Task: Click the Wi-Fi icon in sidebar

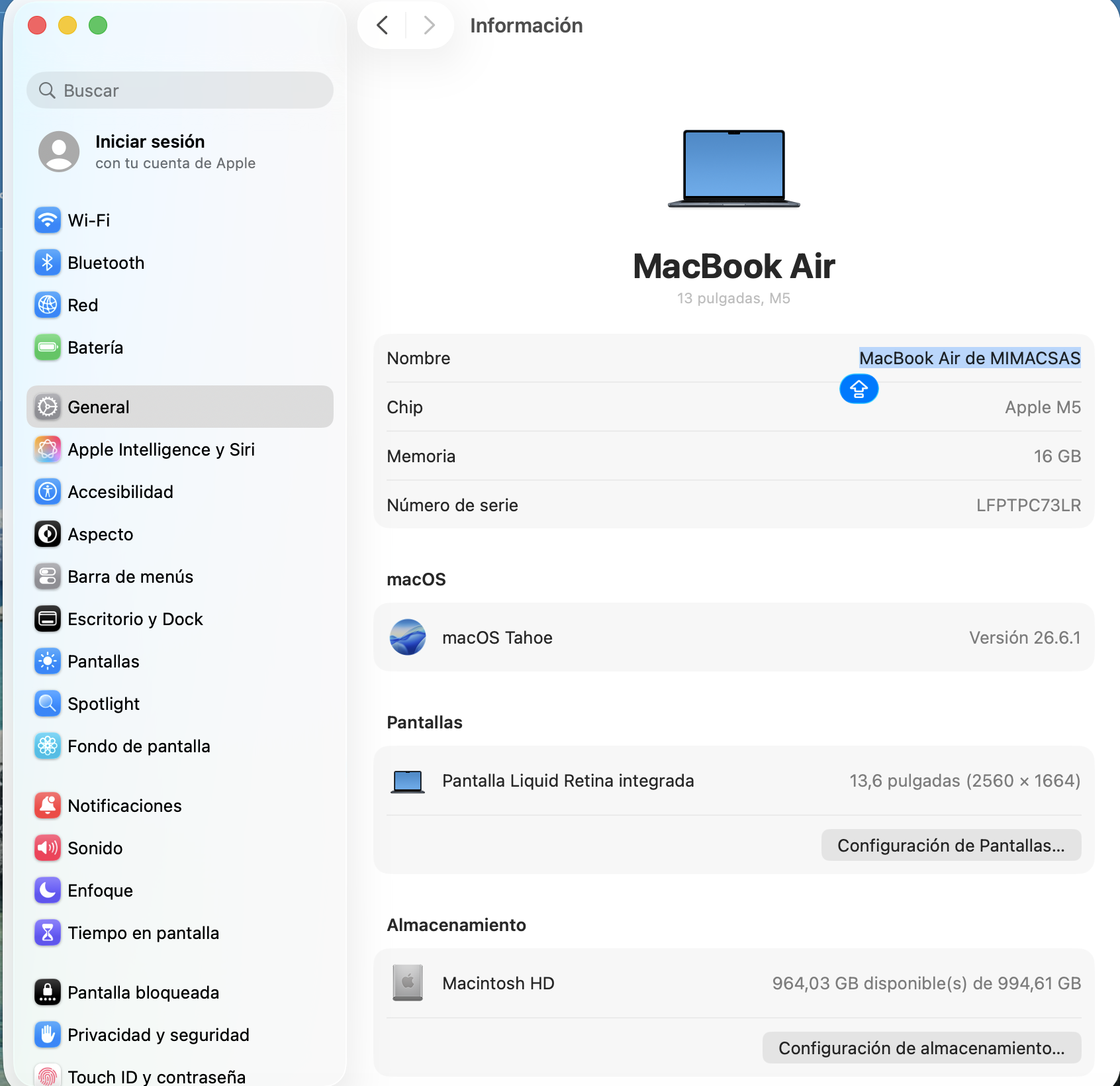Action: [x=48, y=221]
